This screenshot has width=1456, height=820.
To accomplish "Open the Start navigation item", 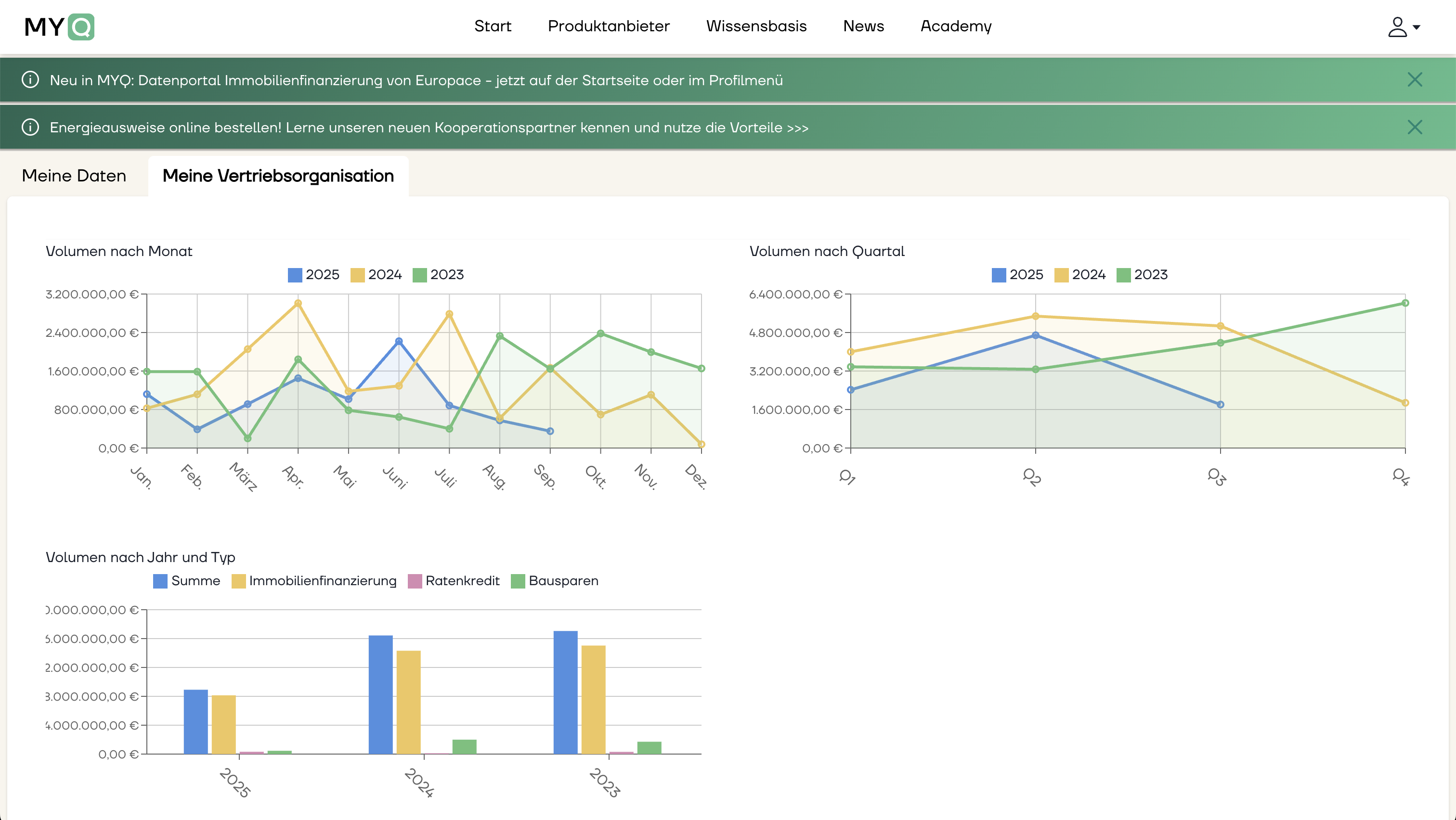I will tap(492, 26).
